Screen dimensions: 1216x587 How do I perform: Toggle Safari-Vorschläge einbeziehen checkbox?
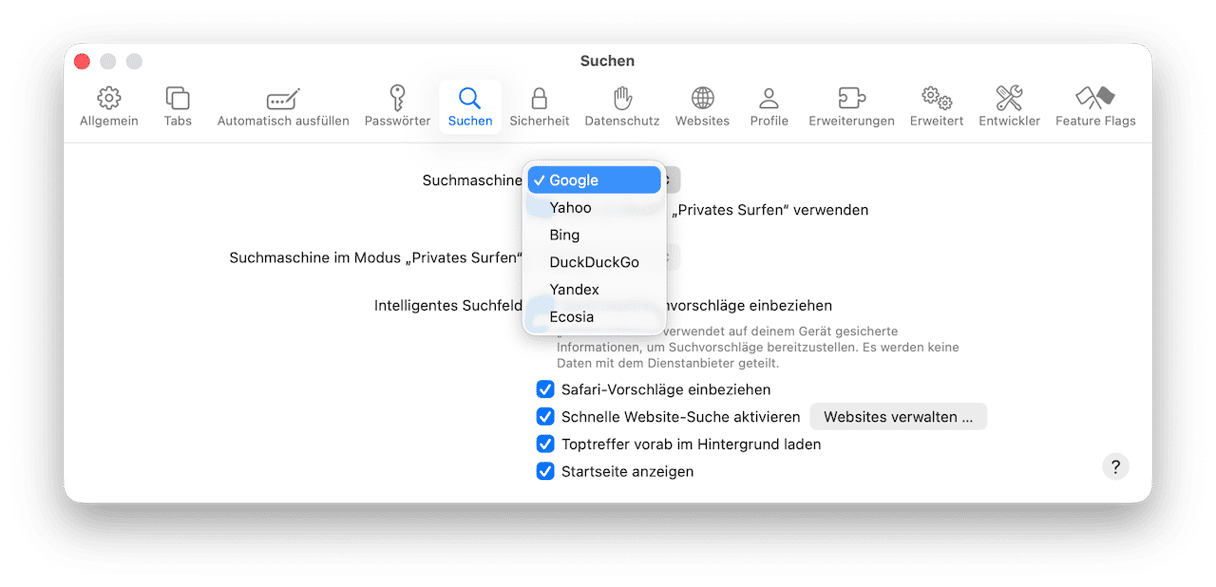click(545, 389)
